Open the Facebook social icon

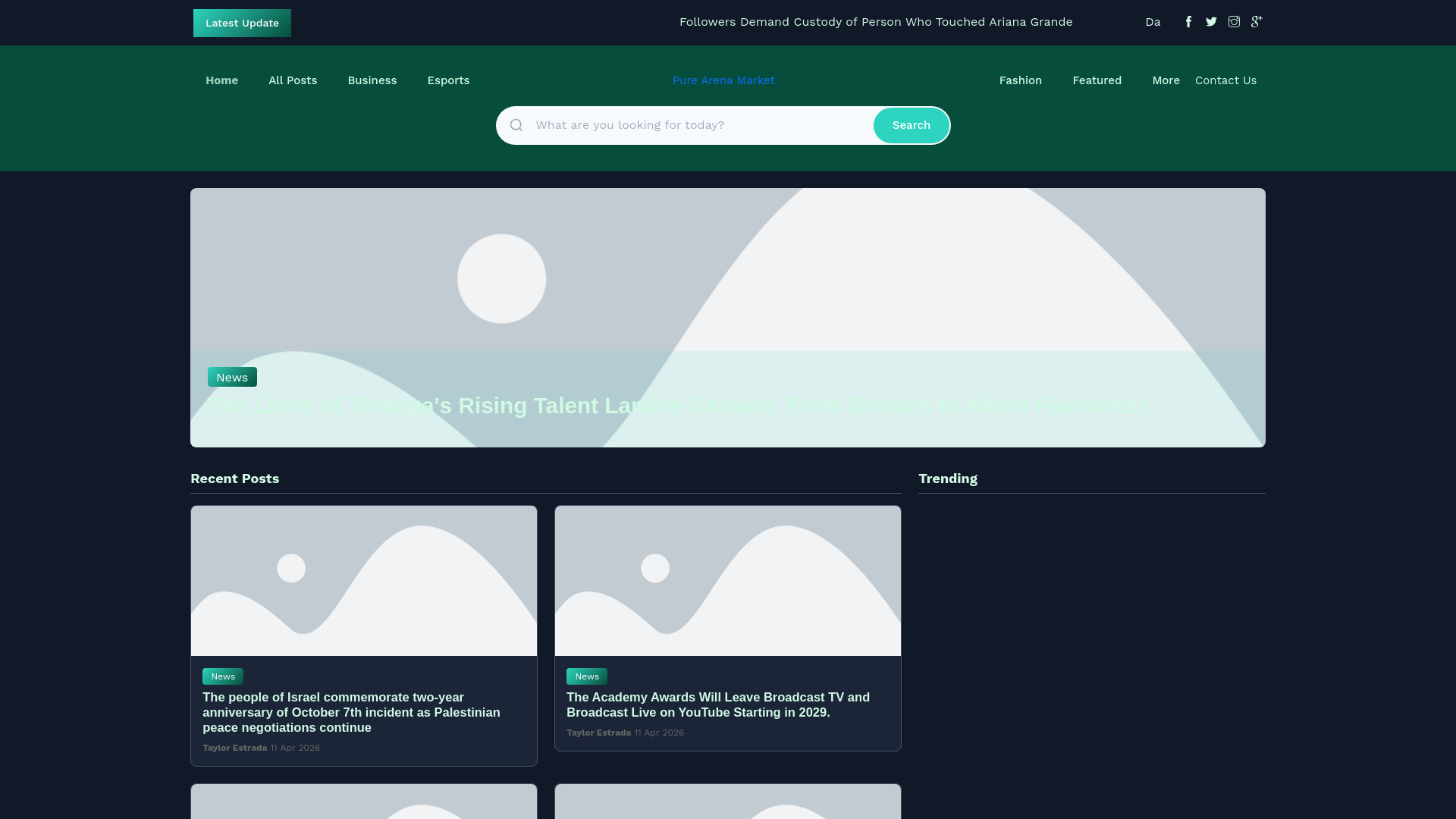click(x=1188, y=22)
